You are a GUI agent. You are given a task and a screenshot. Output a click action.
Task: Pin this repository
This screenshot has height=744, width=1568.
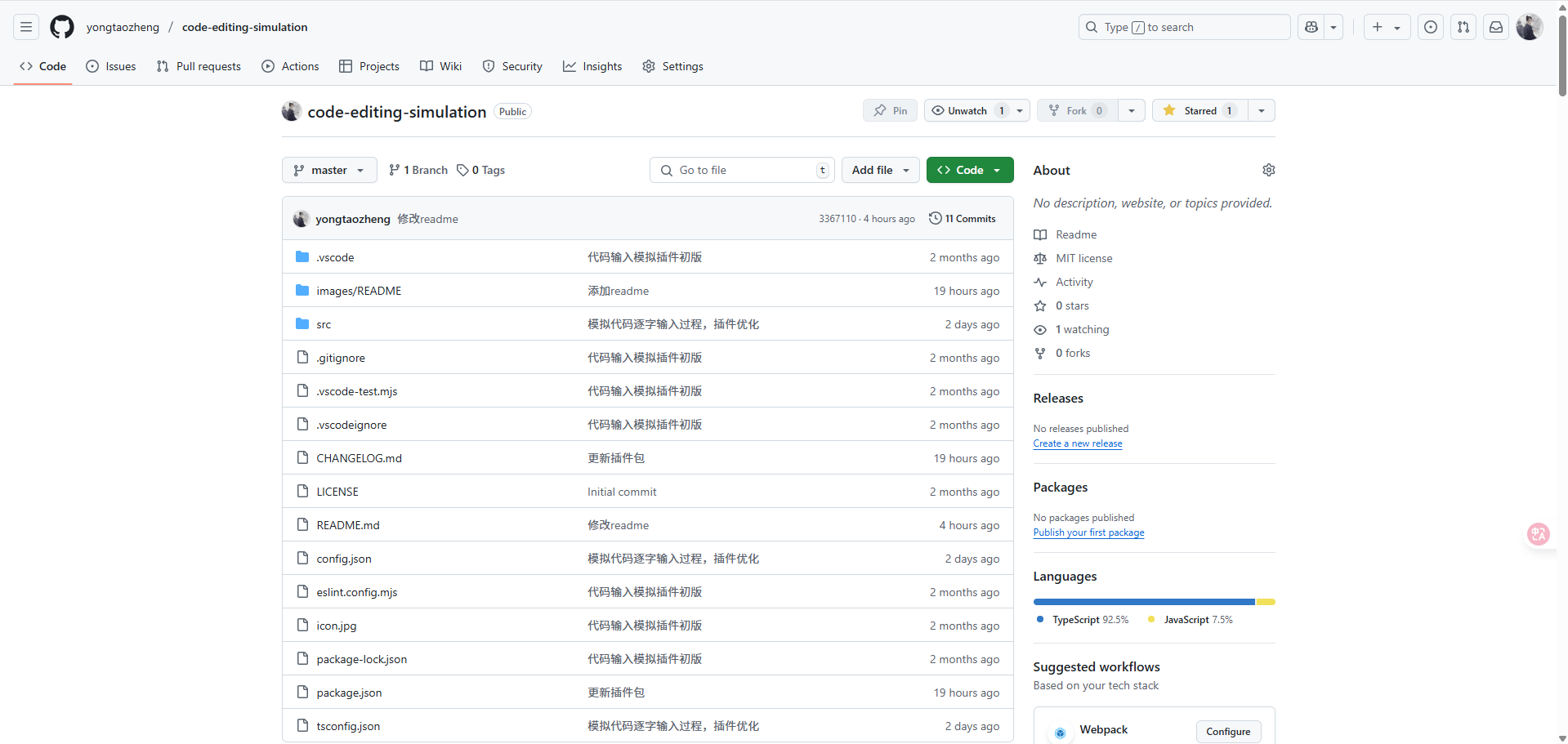click(x=891, y=110)
